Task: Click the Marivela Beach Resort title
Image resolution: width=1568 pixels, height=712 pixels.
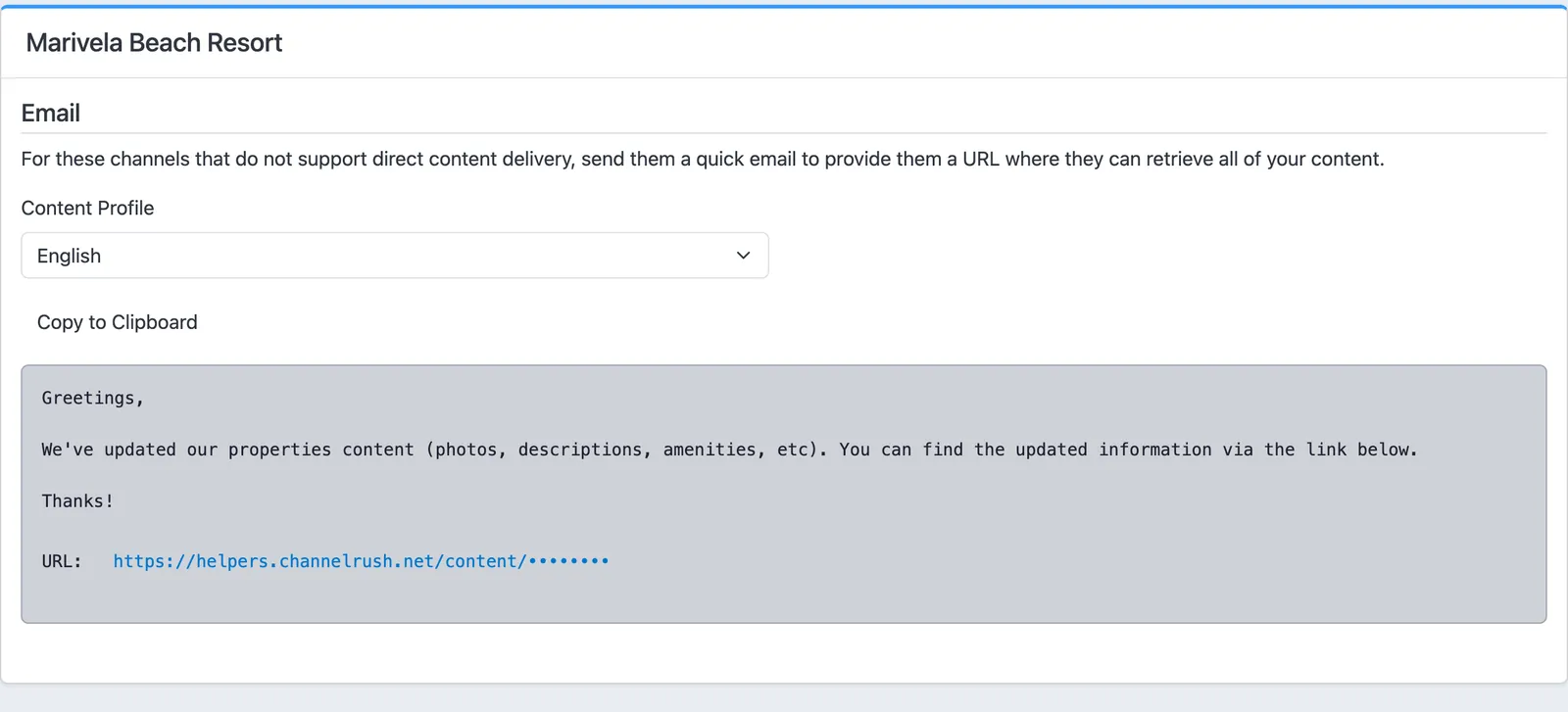Action: [154, 43]
